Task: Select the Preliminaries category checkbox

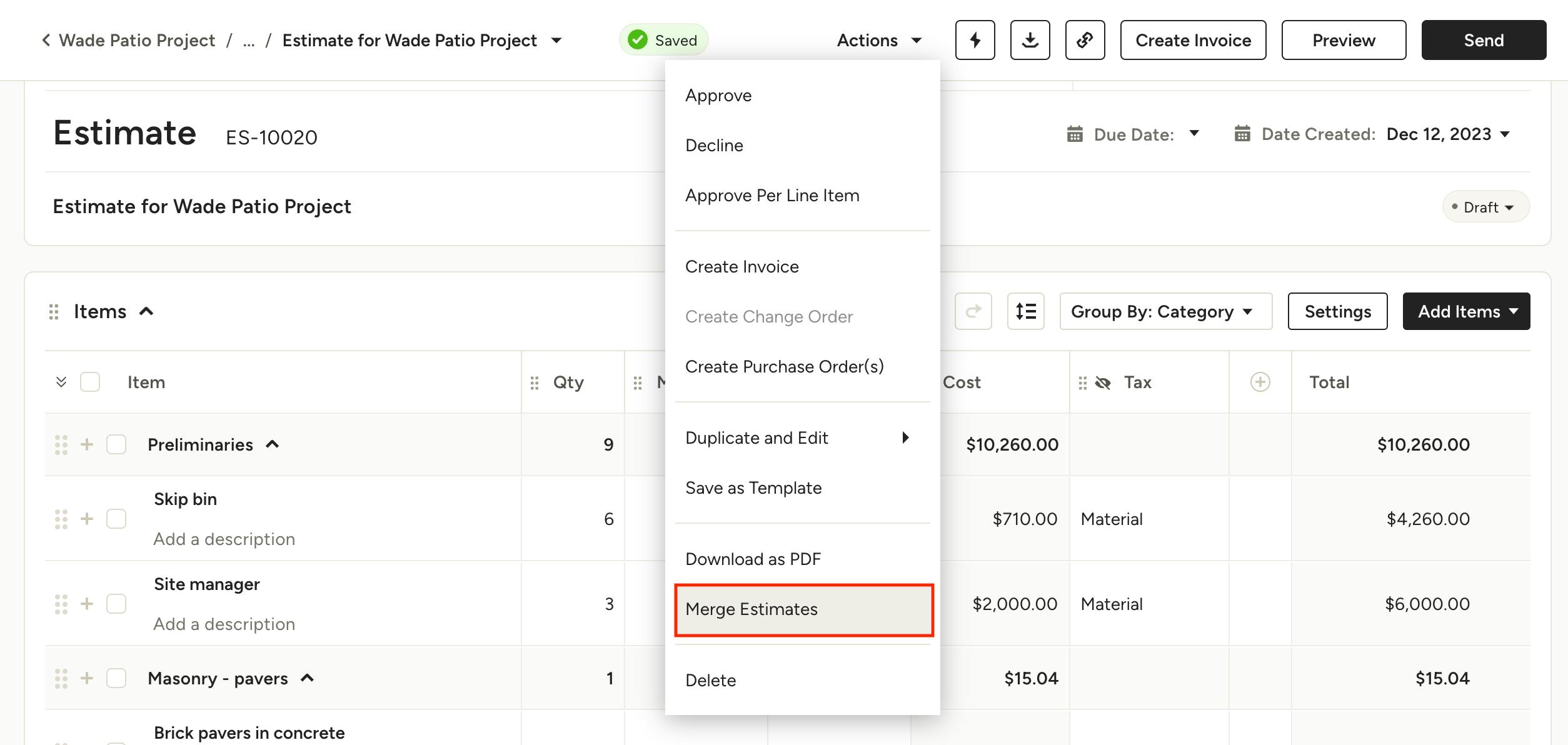Action: [x=116, y=444]
